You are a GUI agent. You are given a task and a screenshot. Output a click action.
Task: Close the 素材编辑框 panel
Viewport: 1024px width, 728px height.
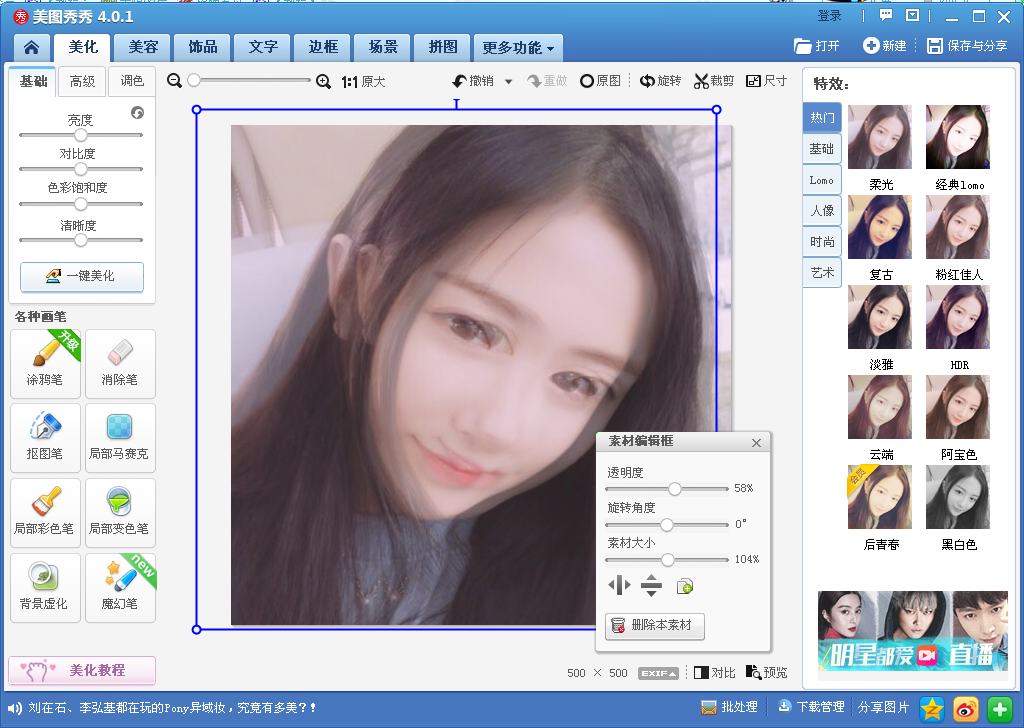(x=756, y=443)
